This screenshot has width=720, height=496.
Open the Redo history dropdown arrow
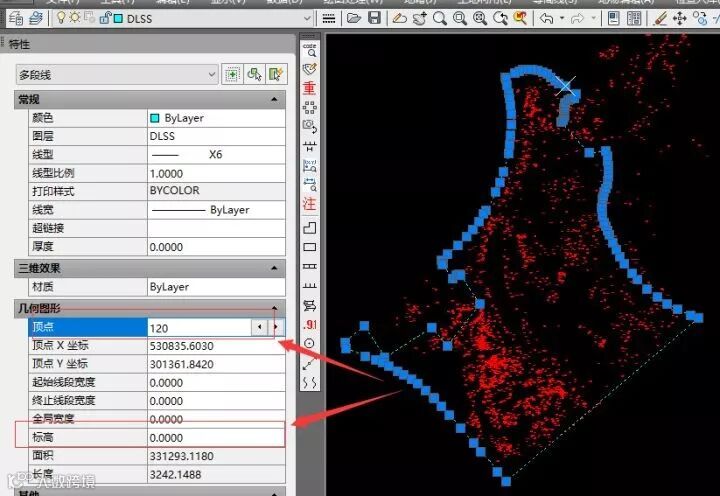594,18
